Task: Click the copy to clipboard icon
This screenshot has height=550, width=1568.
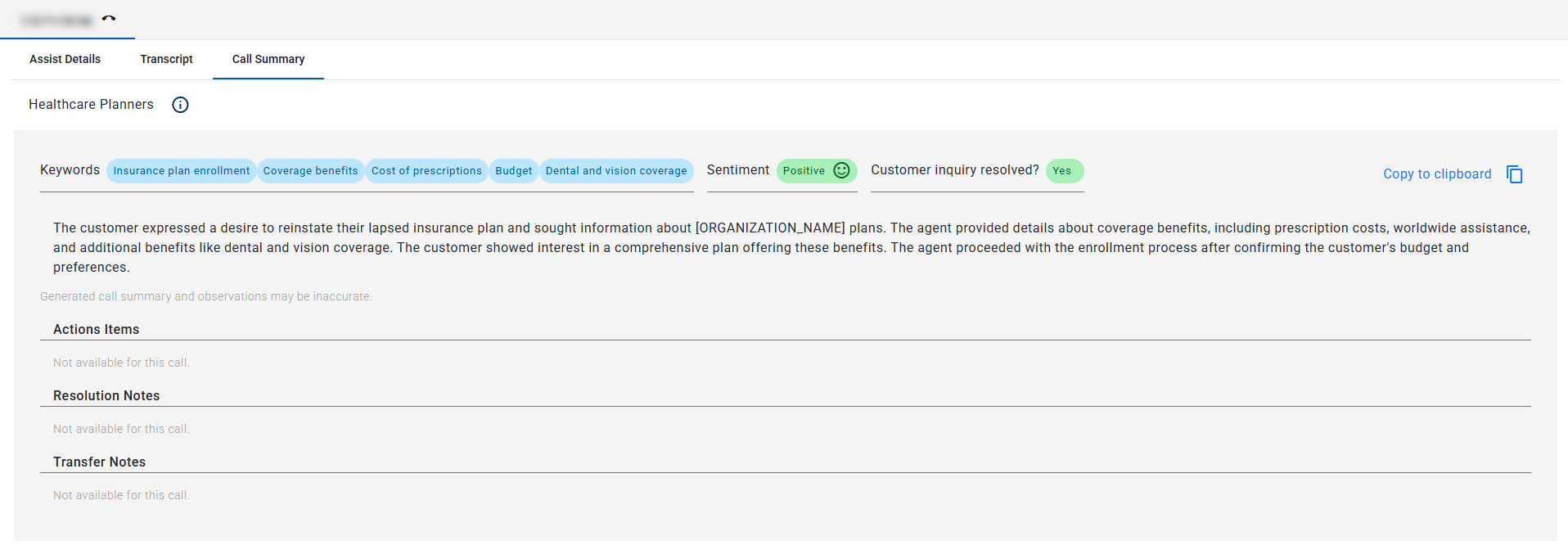Action: (x=1515, y=174)
